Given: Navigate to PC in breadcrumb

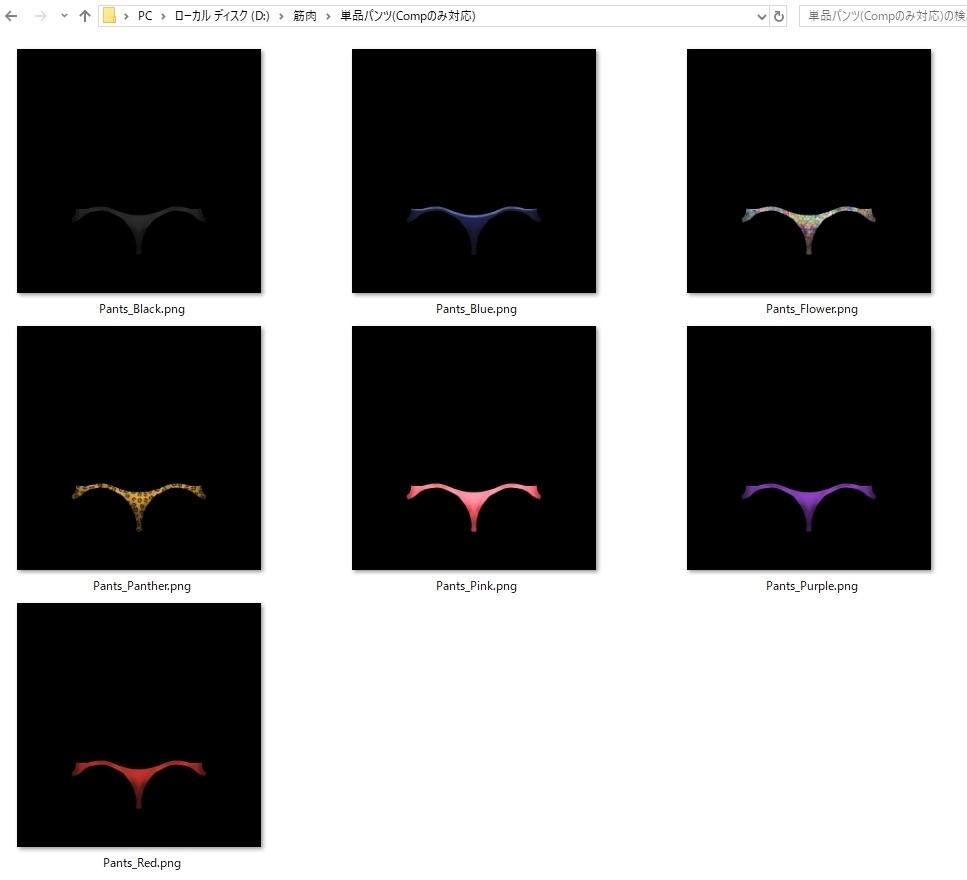Looking at the screenshot, I should (x=145, y=16).
